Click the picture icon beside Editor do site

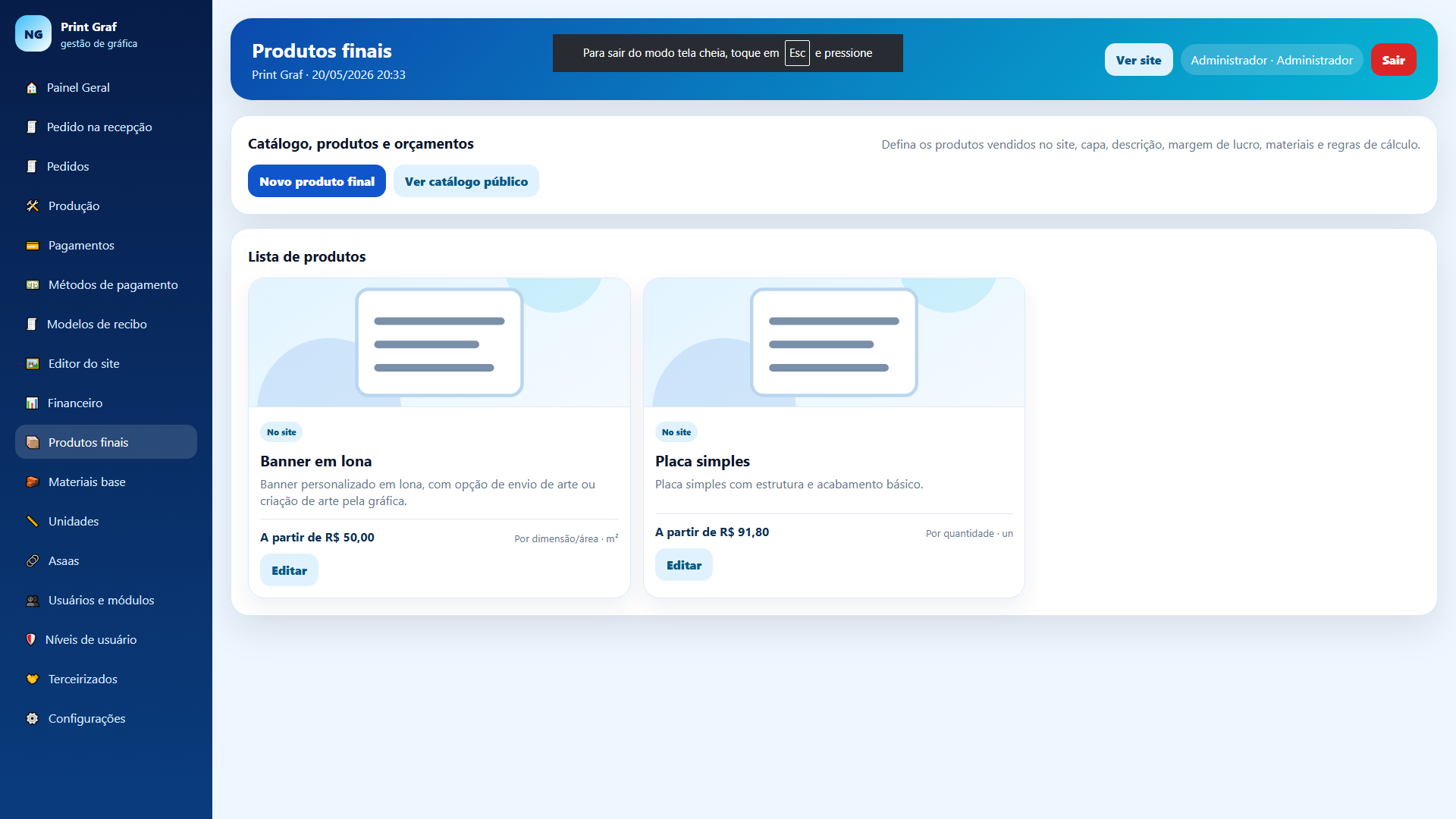click(33, 364)
